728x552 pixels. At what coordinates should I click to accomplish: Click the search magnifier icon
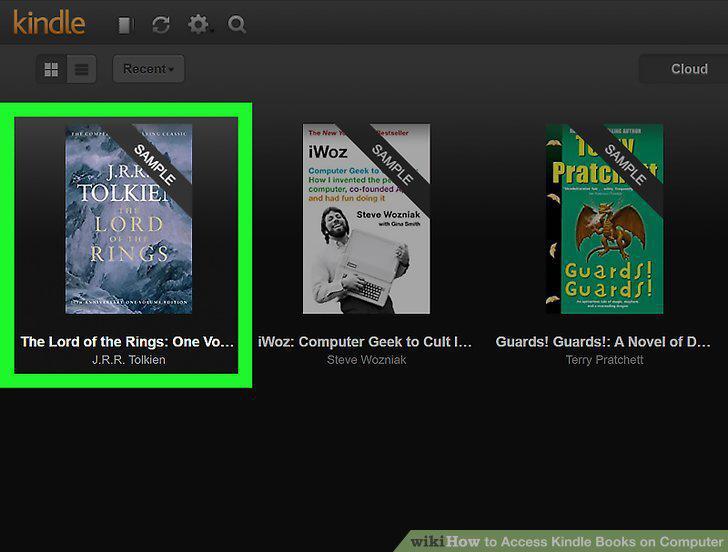pyautogui.click(x=237, y=24)
